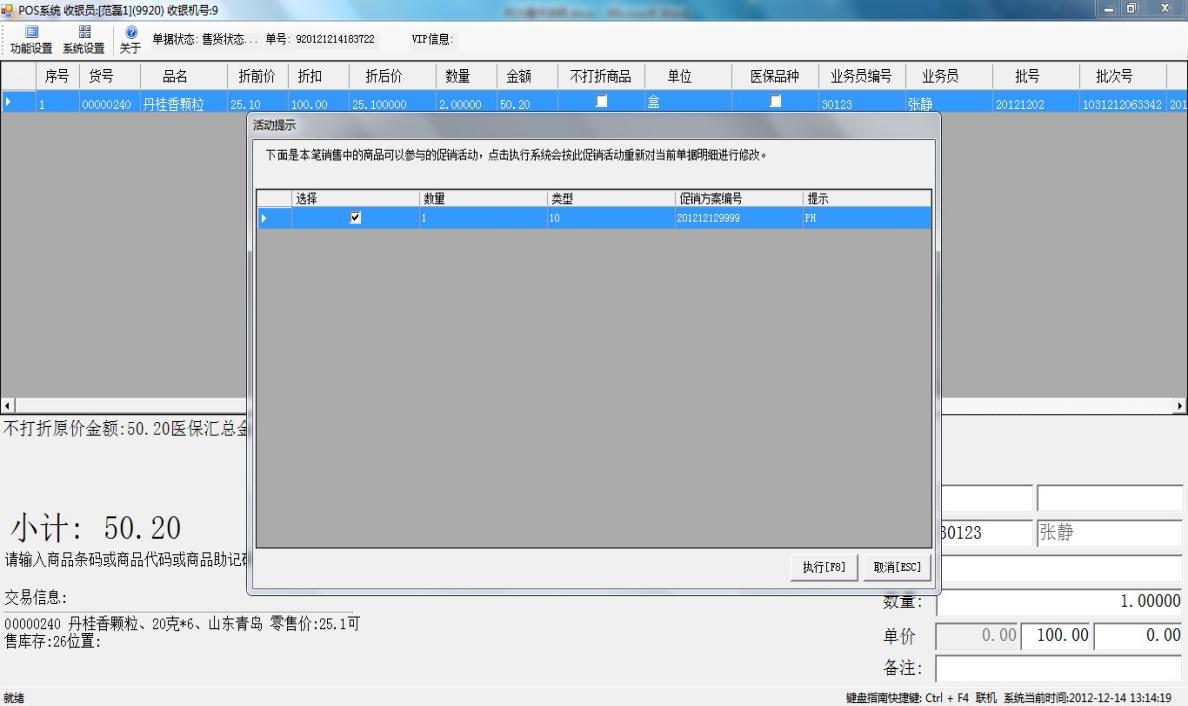The image size is (1188, 706).
Task: Click salesperson cell 张静 in main grid
Action: point(949,102)
